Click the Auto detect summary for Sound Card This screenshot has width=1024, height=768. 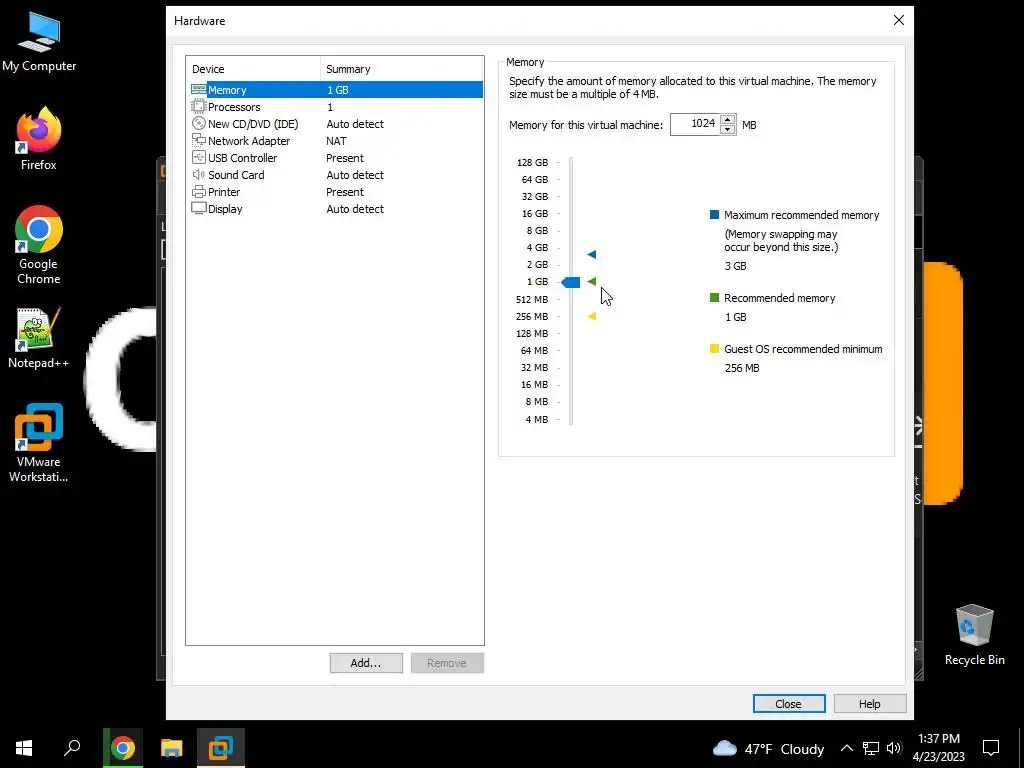tap(355, 174)
